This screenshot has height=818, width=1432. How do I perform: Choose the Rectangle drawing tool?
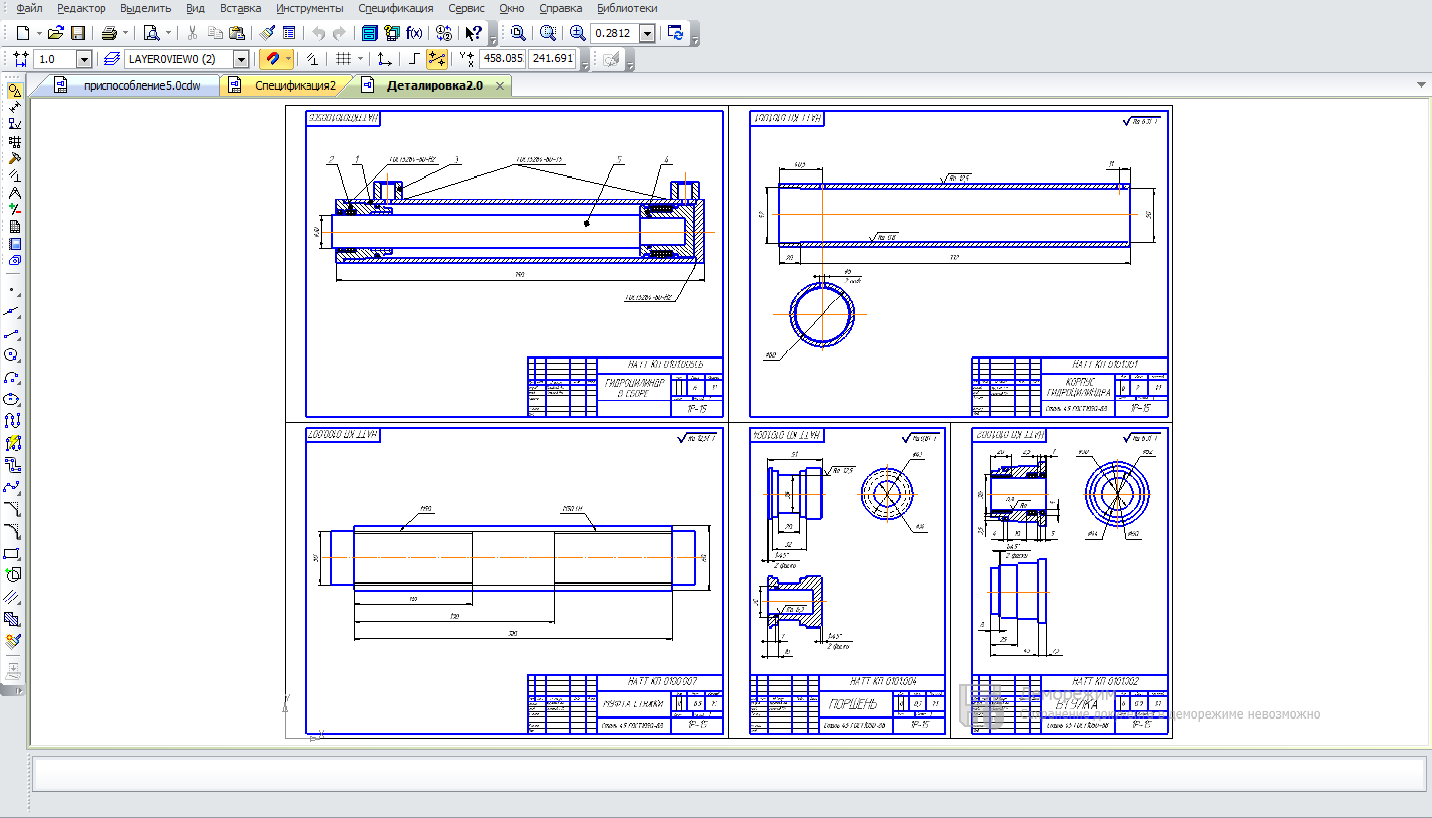pyautogui.click(x=12, y=553)
